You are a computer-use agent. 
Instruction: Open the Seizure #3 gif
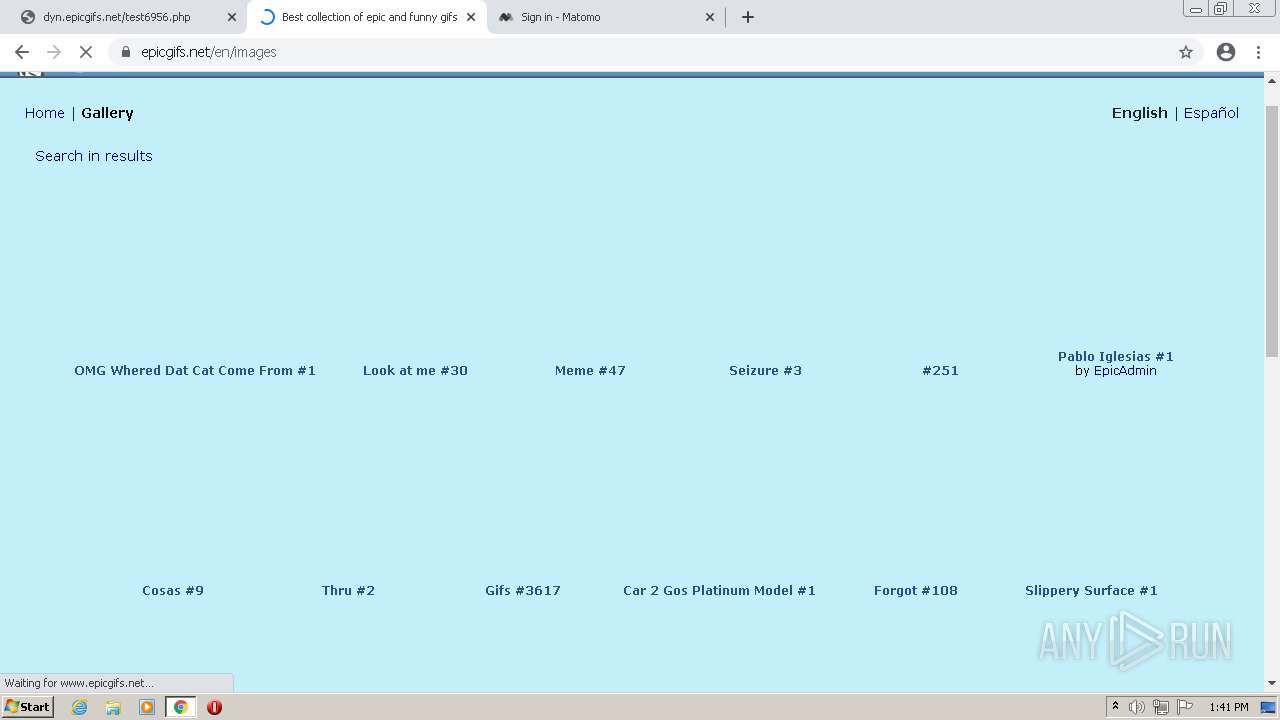click(765, 370)
